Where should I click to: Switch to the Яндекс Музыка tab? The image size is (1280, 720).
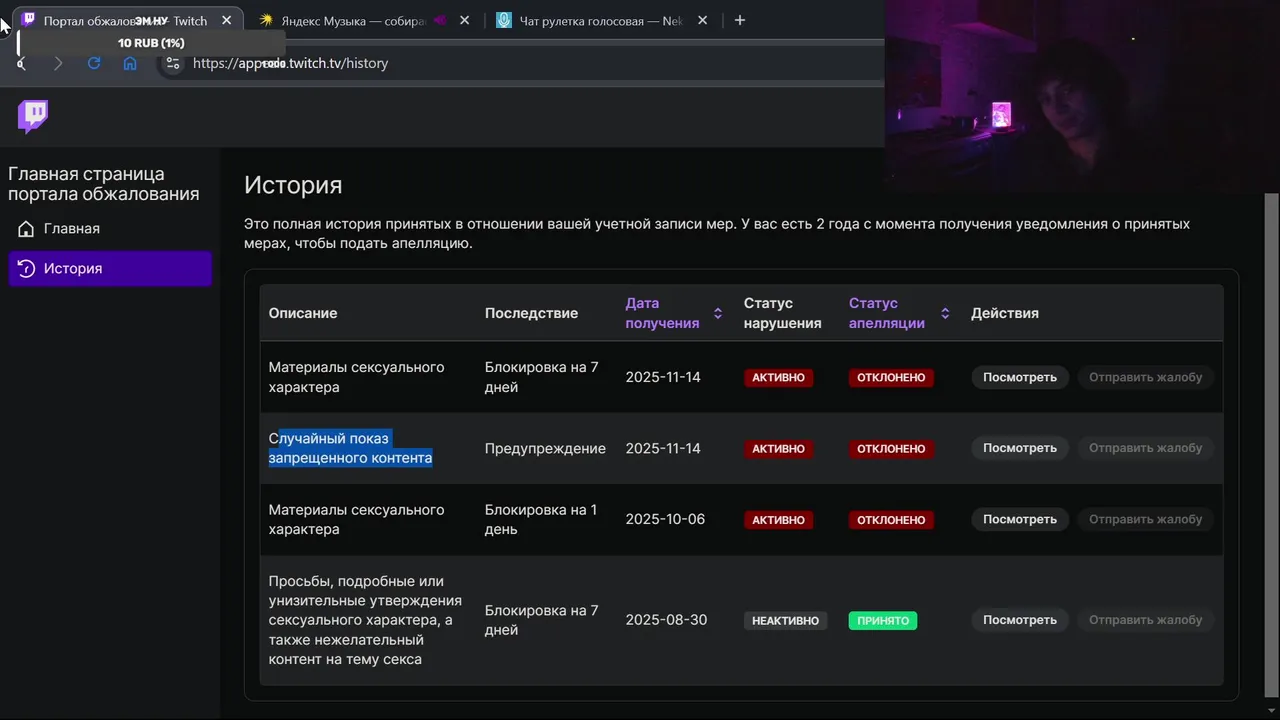350,20
